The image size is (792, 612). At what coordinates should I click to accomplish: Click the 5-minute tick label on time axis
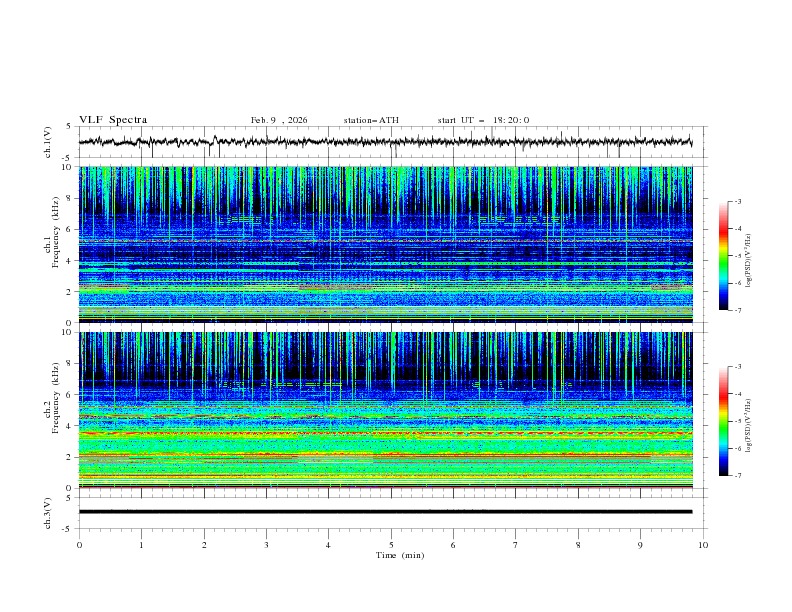(391, 545)
